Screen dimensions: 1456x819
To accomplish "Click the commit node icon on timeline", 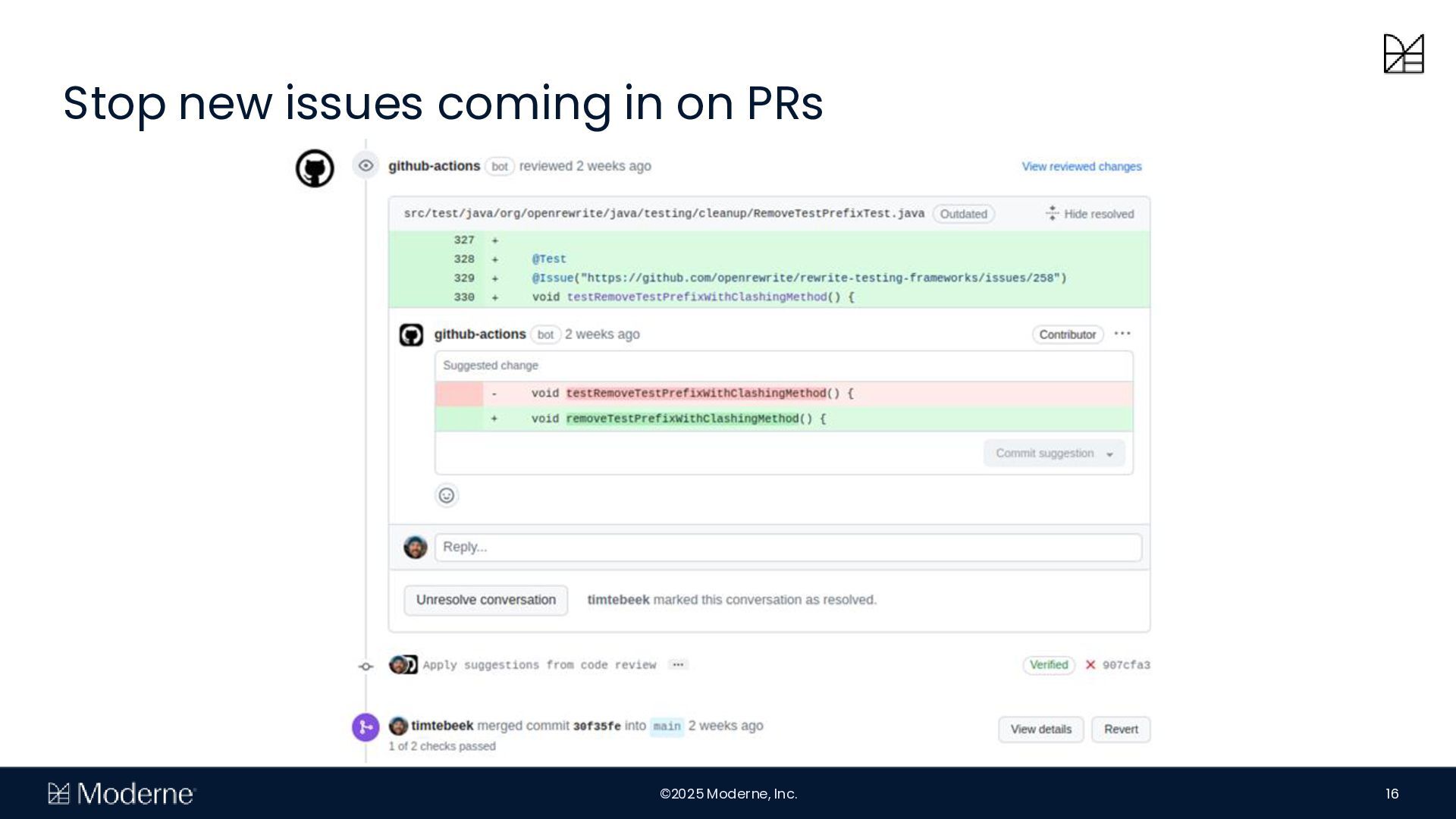I will [x=366, y=666].
